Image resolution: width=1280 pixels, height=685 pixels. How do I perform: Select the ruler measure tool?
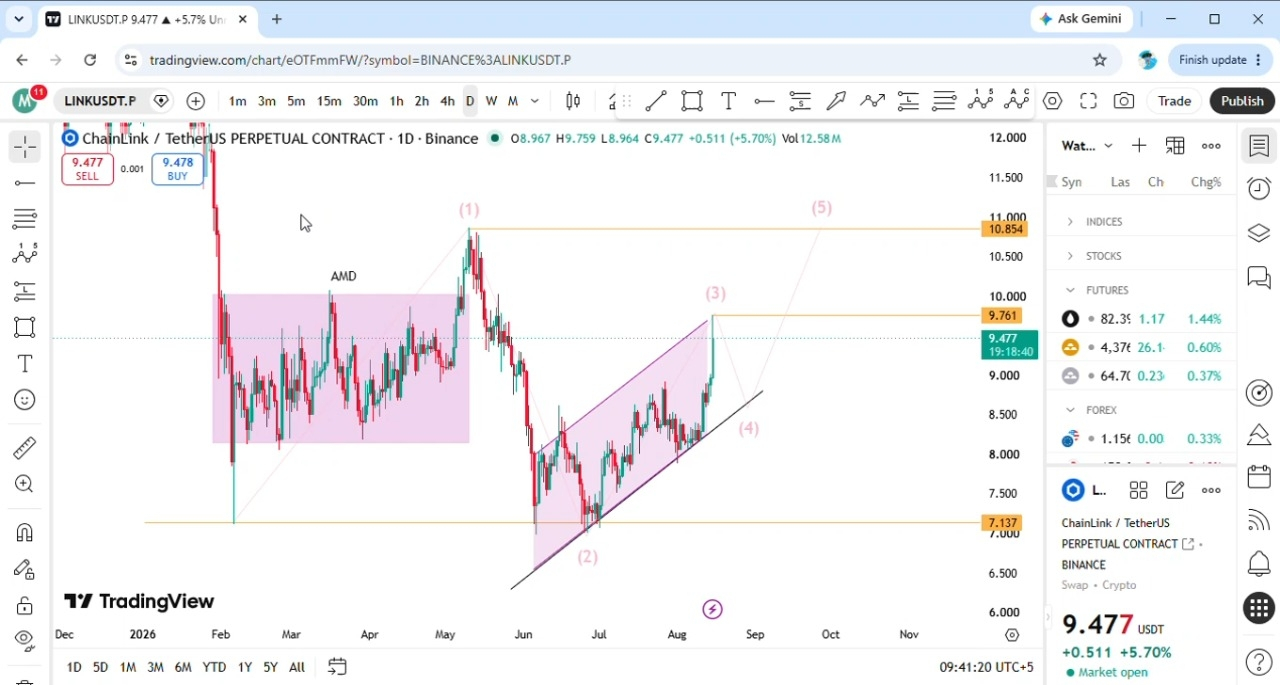25,448
